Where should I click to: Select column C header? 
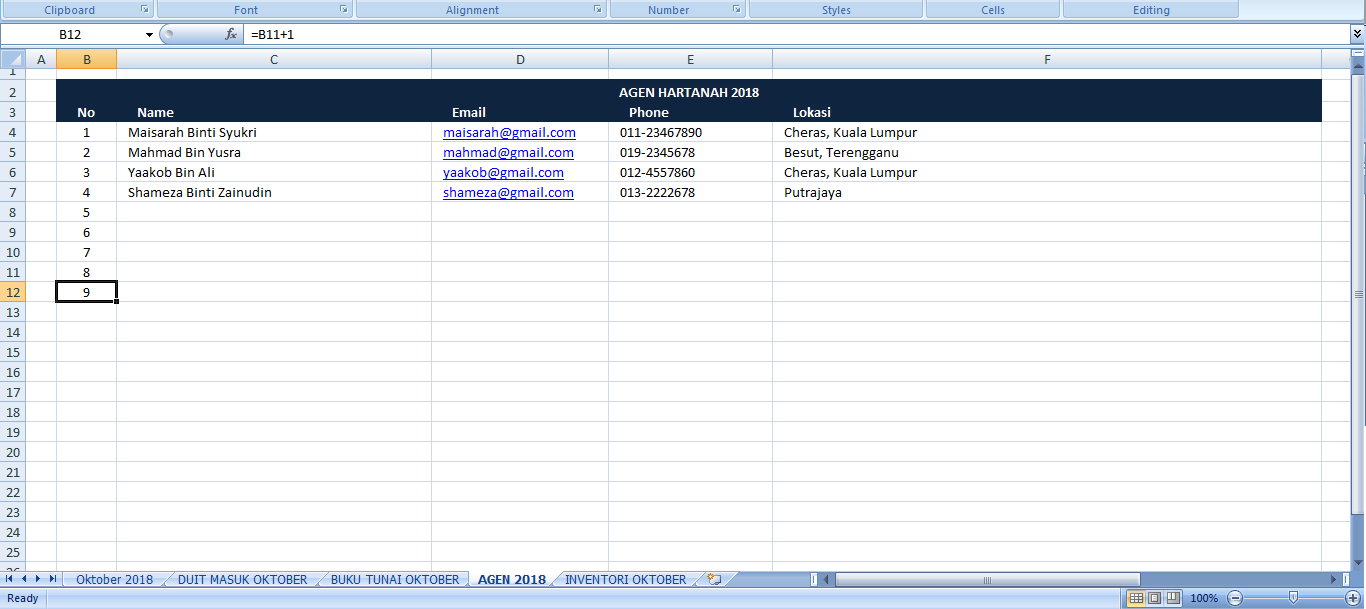pyautogui.click(x=274, y=60)
